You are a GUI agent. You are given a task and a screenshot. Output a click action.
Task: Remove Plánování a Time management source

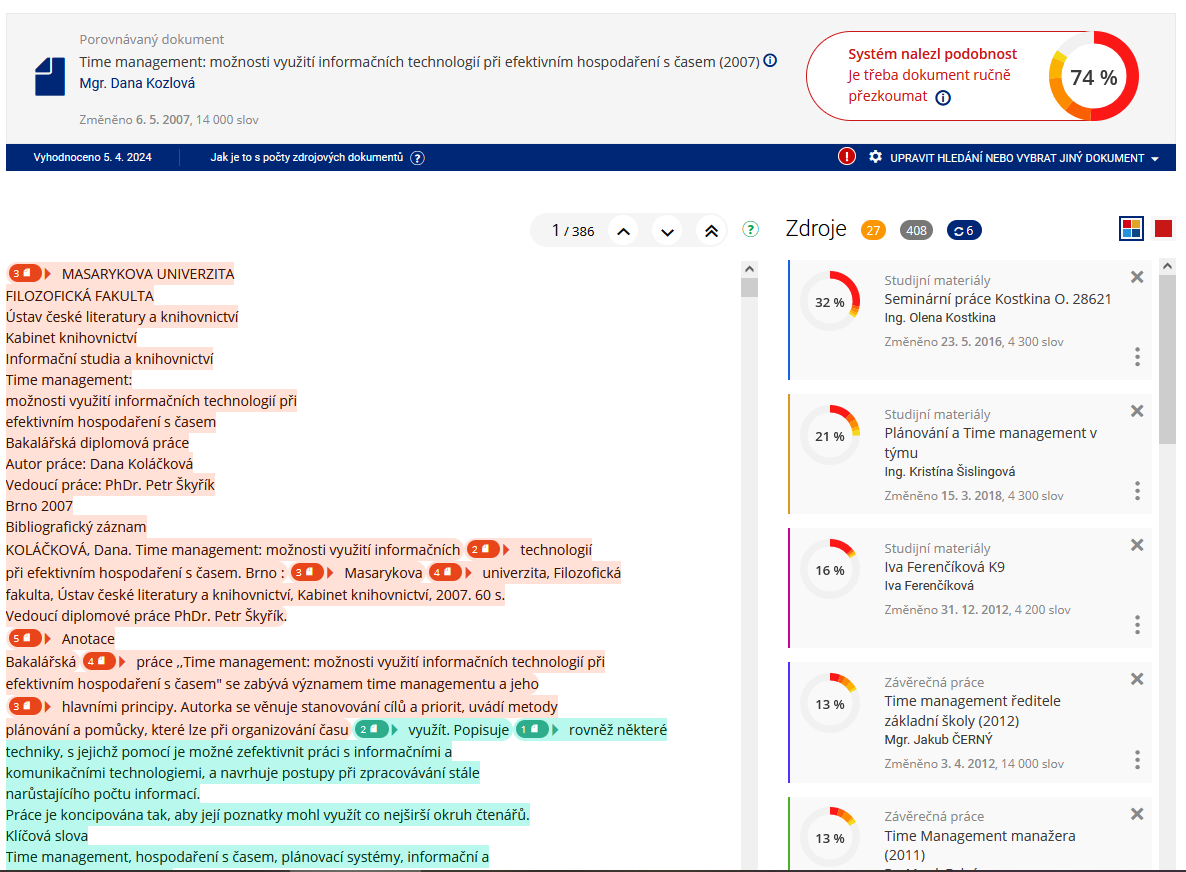click(1137, 411)
